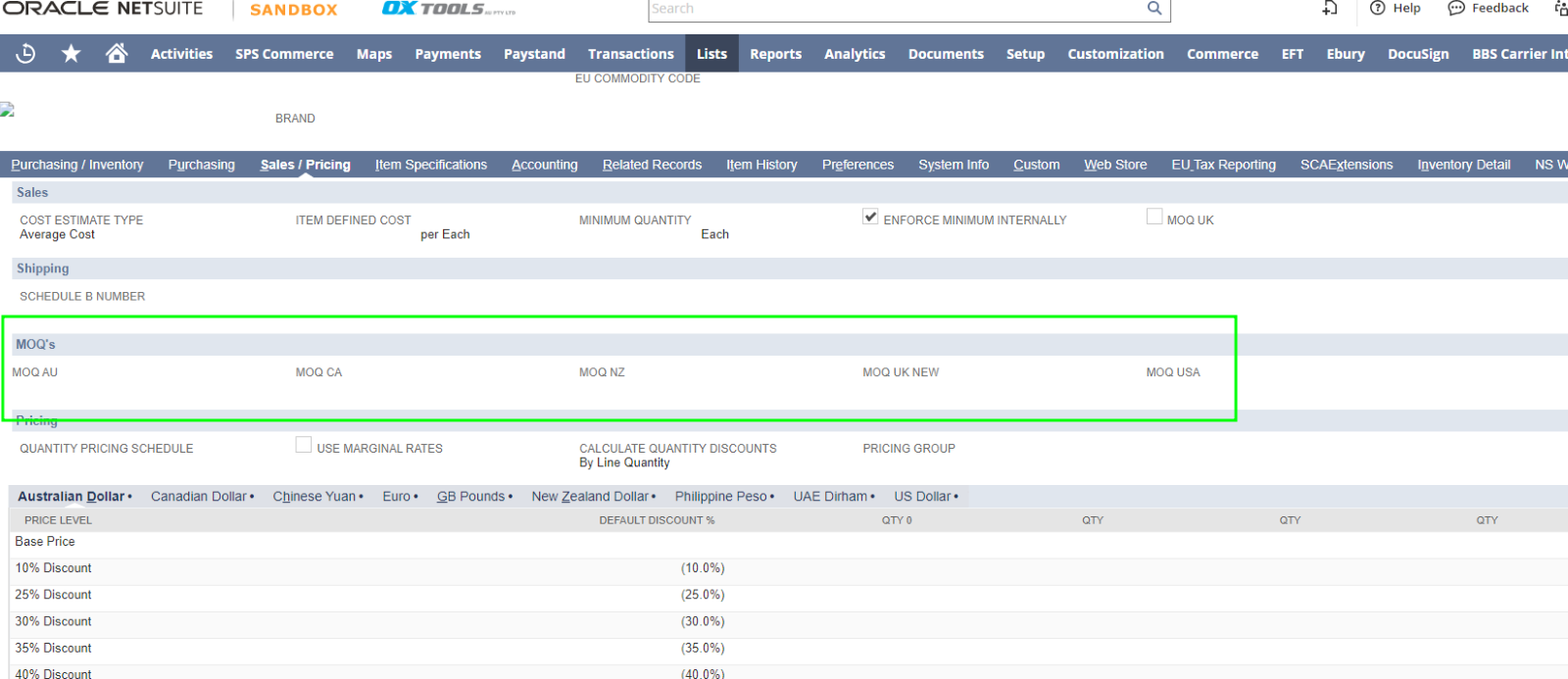Open the Recent Records history icon
Viewport: 1568px width, 679px height.
tap(26, 53)
